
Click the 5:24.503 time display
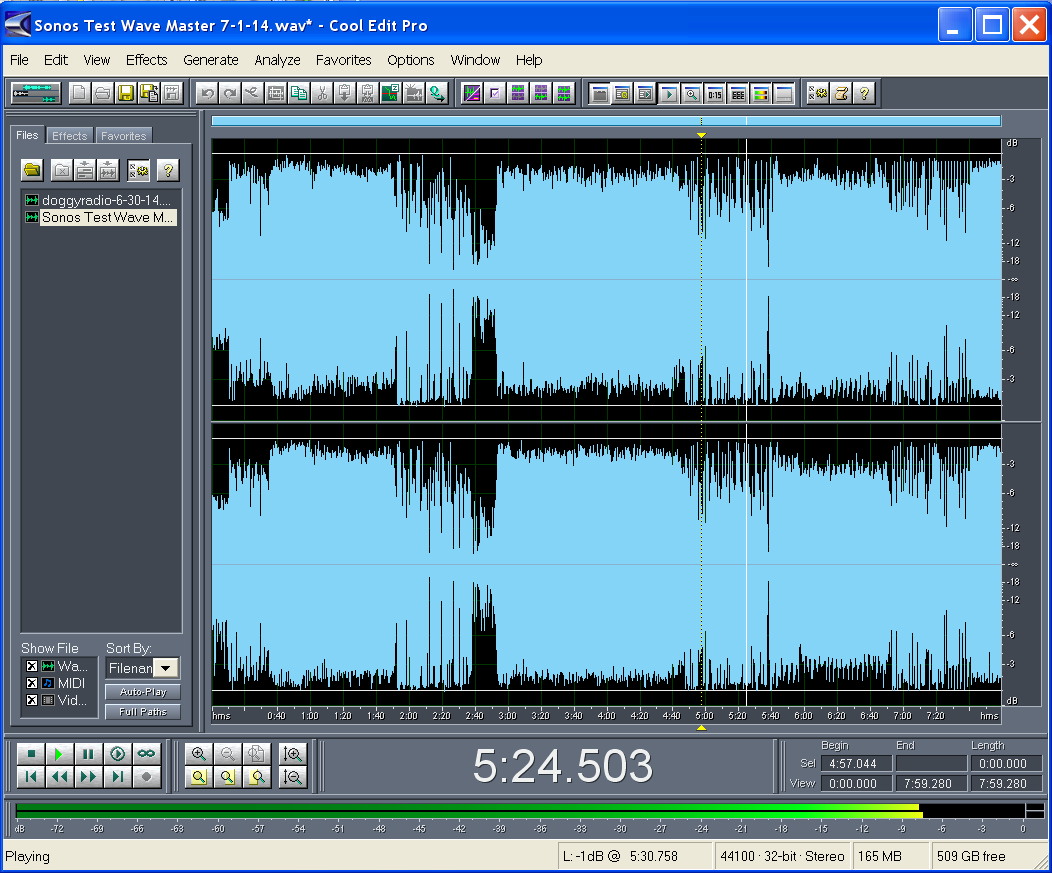tap(562, 766)
